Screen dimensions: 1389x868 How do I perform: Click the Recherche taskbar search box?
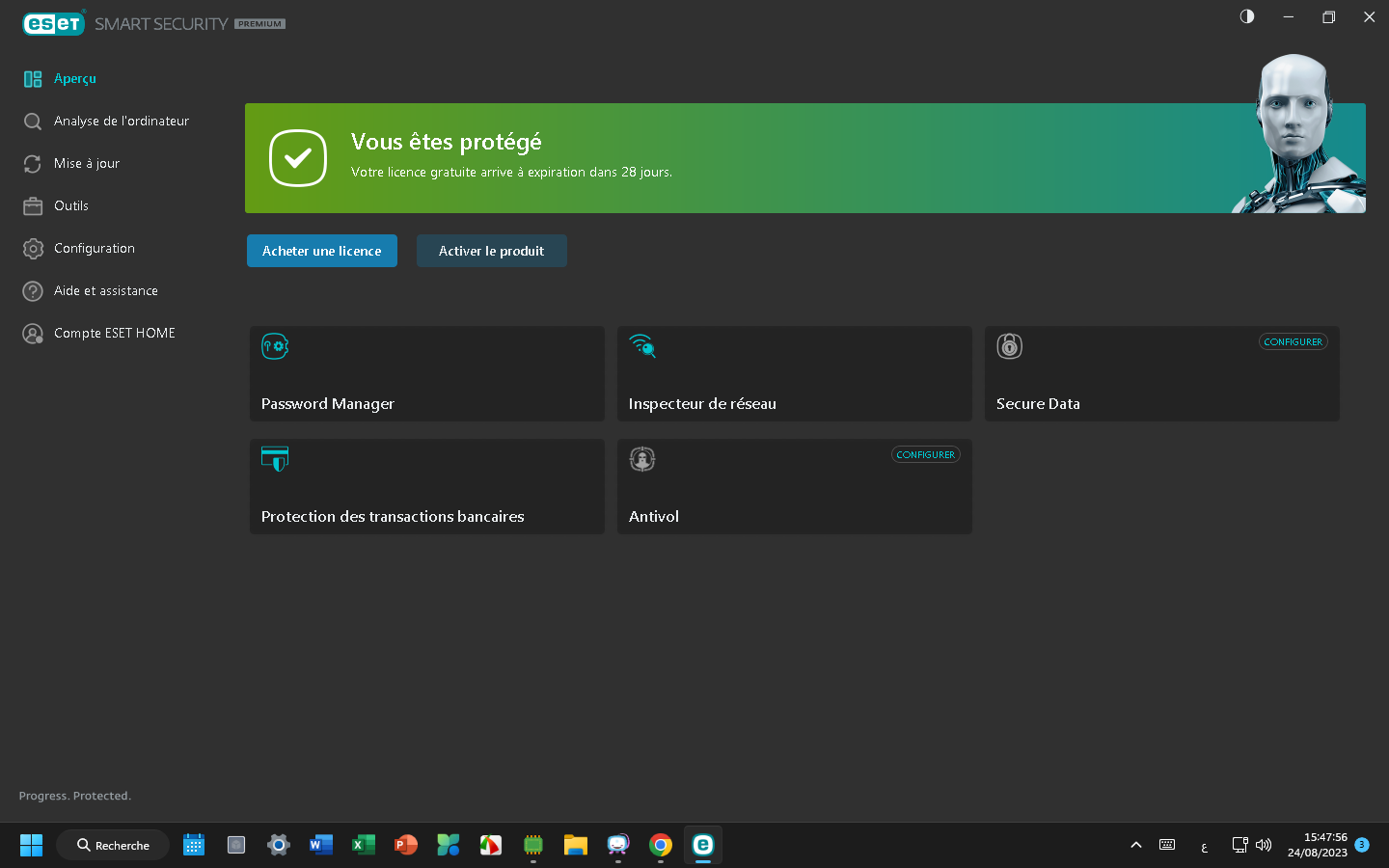[113, 845]
